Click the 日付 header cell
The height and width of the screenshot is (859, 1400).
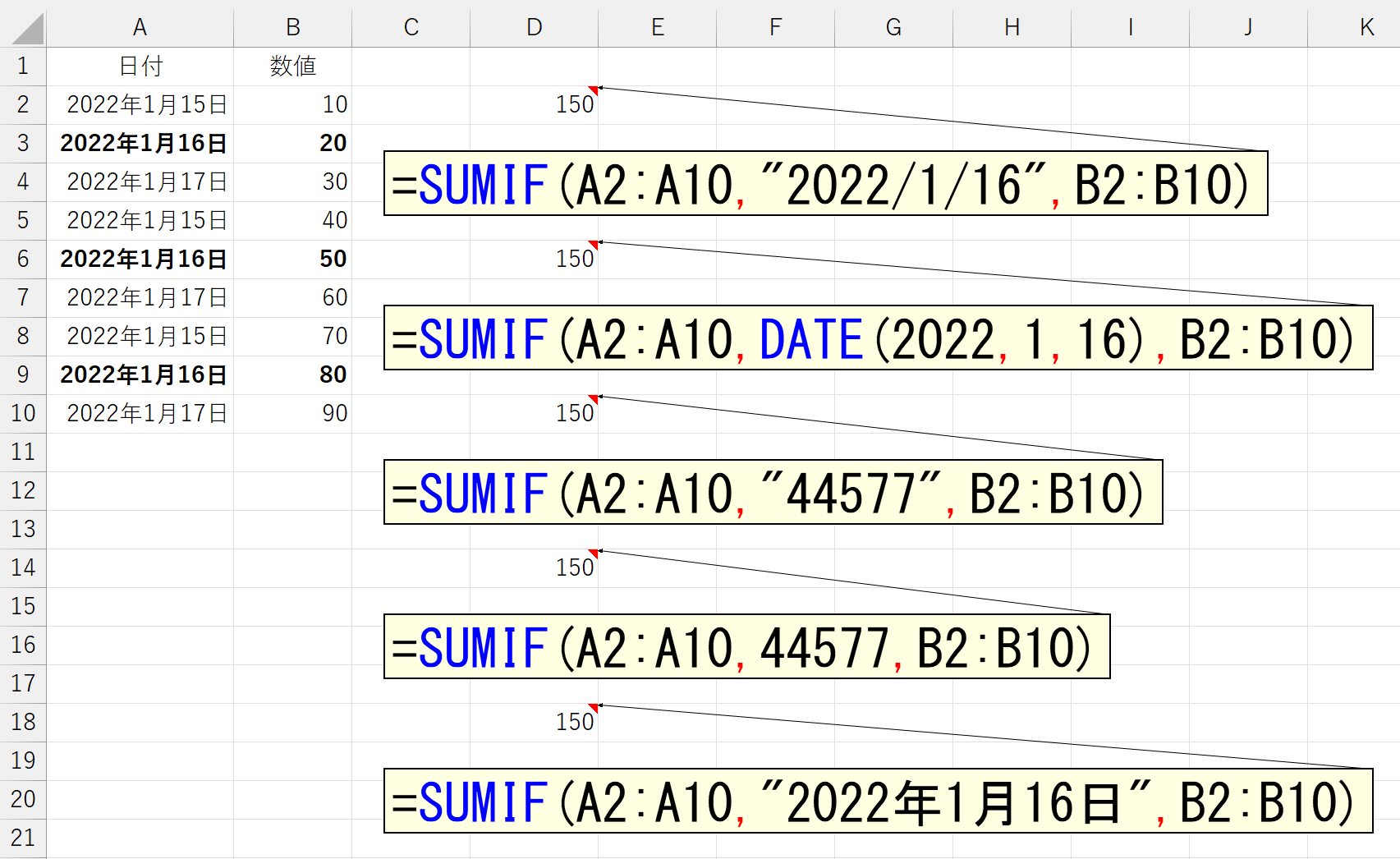point(140,67)
